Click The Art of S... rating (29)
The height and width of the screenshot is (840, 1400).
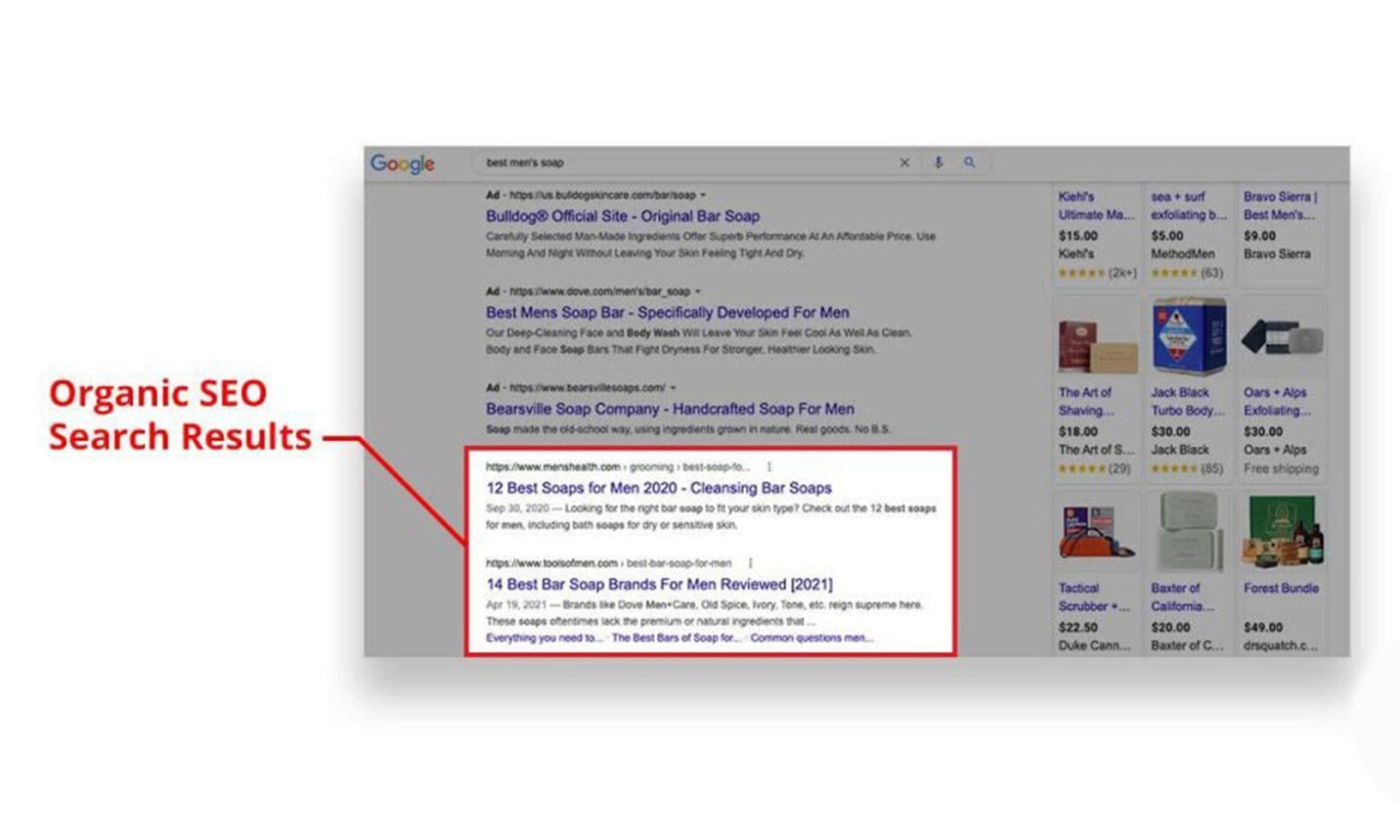[1095, 469]
